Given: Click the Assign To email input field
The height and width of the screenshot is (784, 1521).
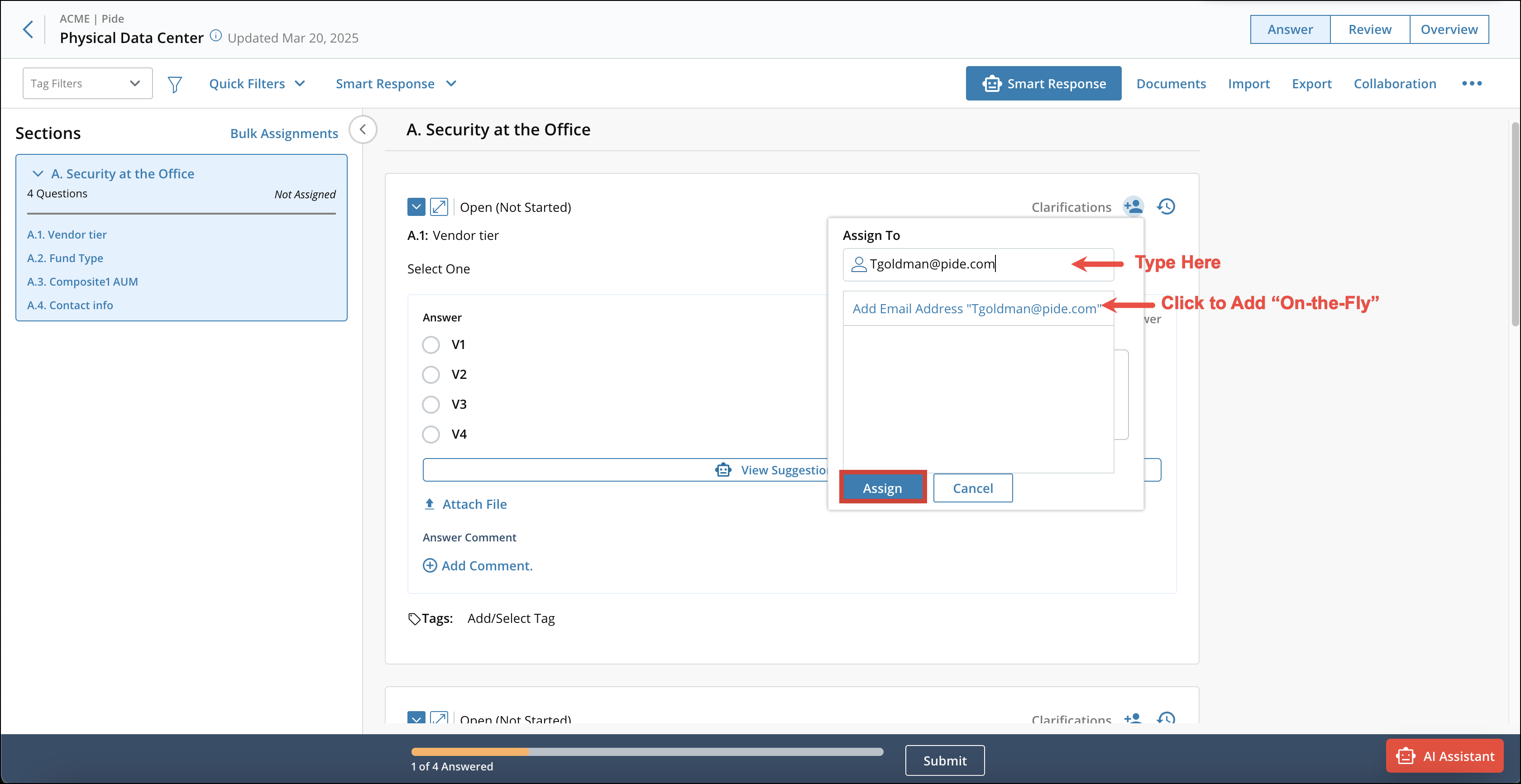Looking at the screenshot, I should [x=968, y=264].
